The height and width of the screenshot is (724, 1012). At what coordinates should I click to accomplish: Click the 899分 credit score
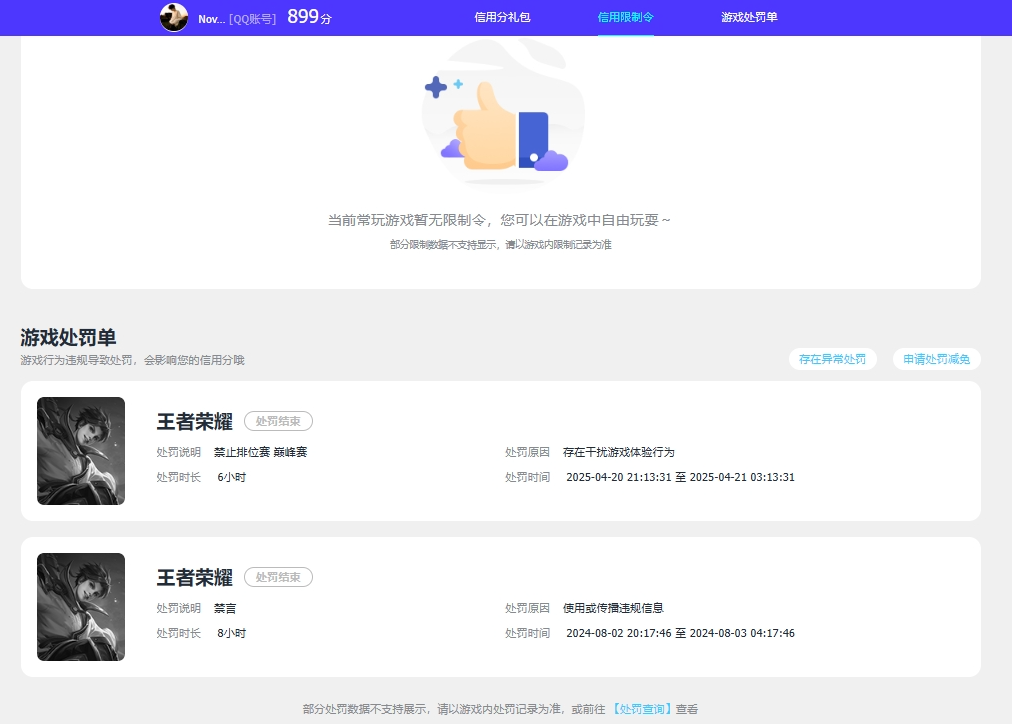click(x=309, y=17)
